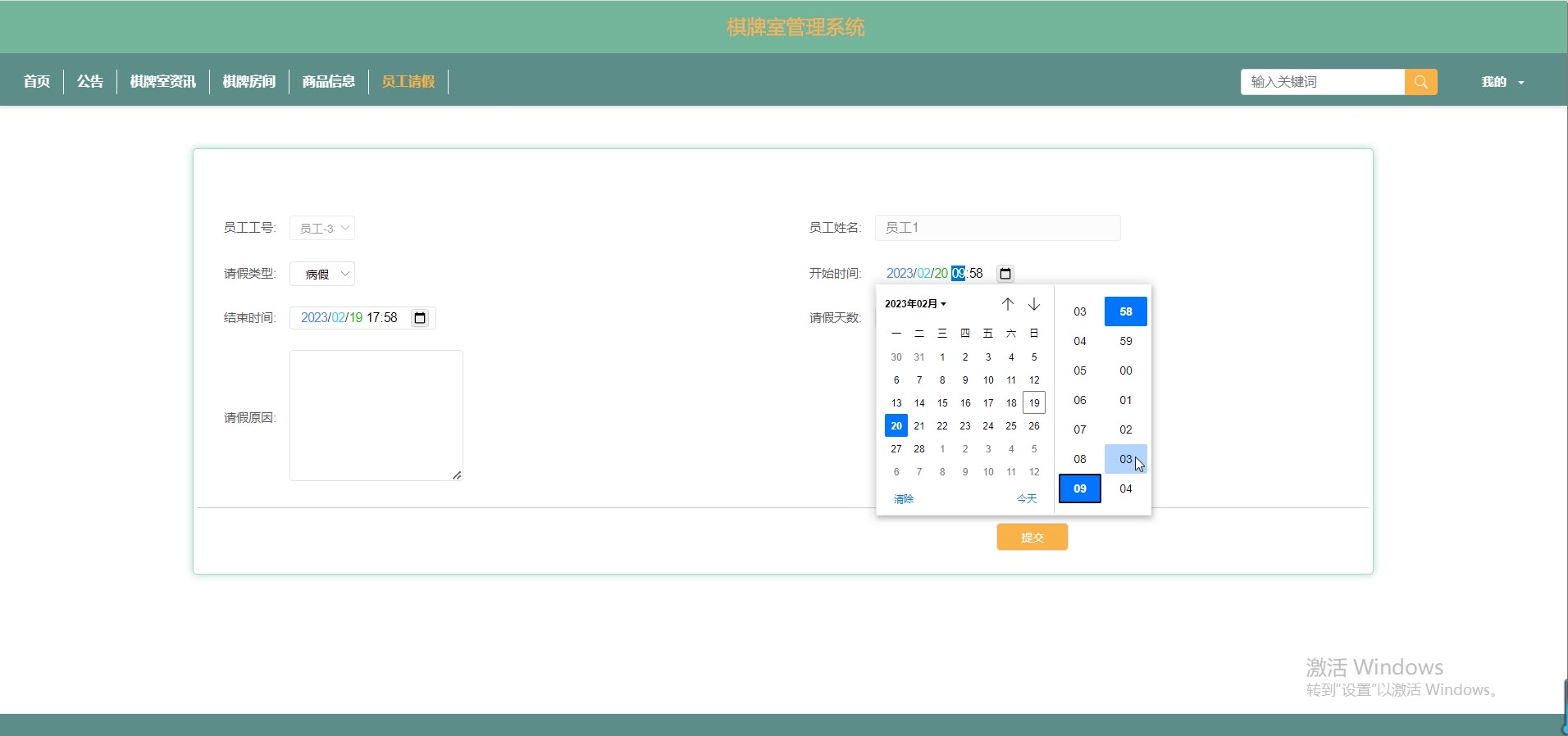
Task: Select February 25 in the calendar
Action: point(1011,425)
